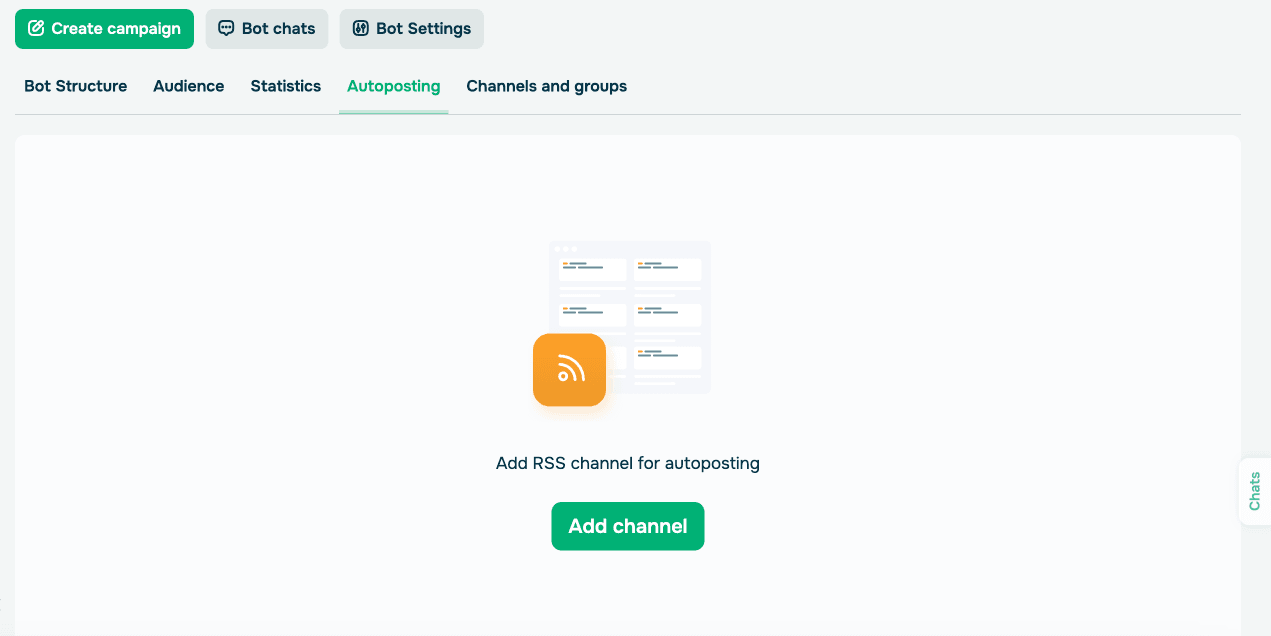
Task: Go to Channels and groups tab
Action: point(547,86)
